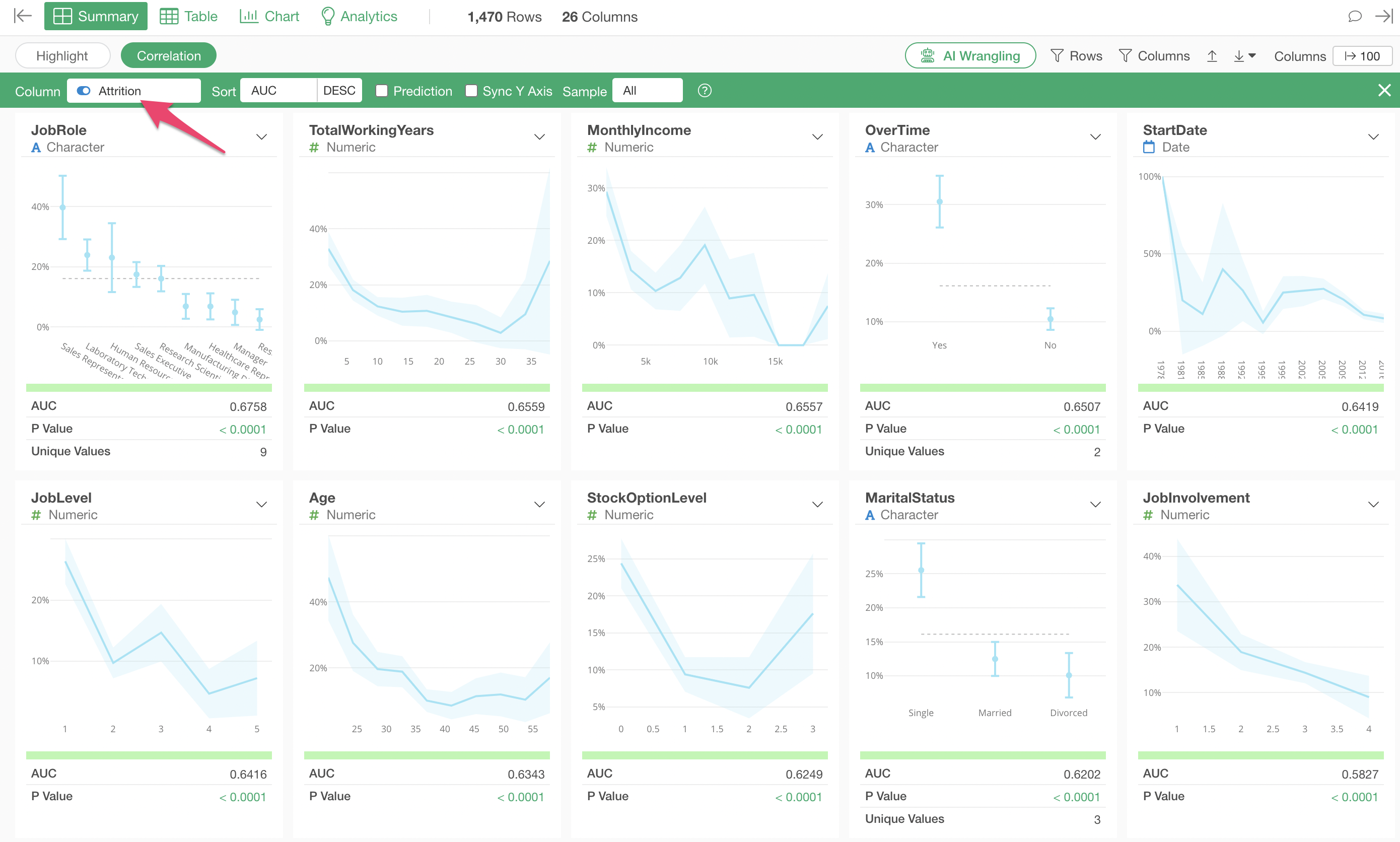Image resolution: width=1400 pixels, height=842 pixels.
Task: Expand the JobRole card menu
Action: click(261, 137)
